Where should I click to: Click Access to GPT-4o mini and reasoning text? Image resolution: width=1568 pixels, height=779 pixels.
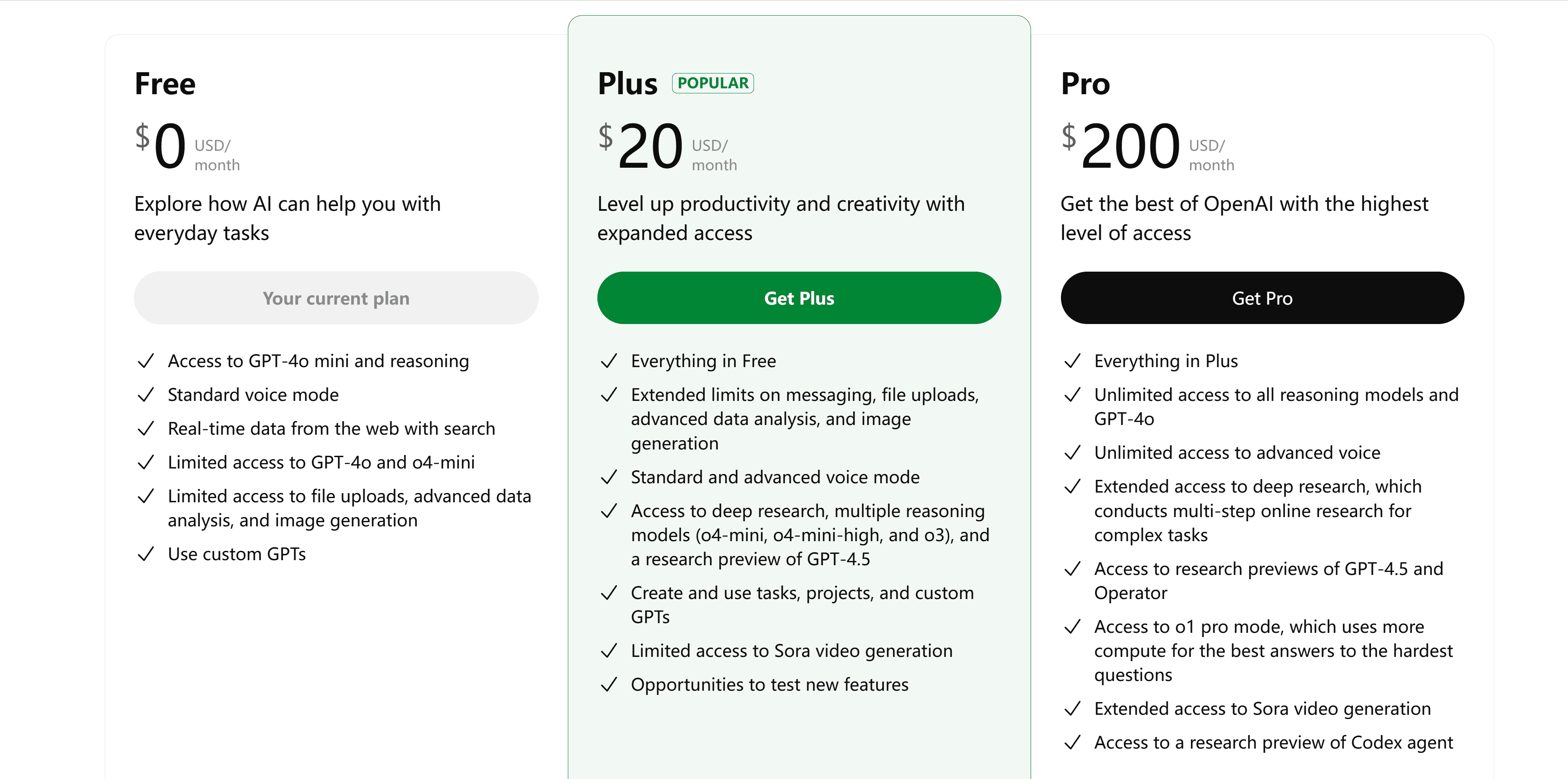pyautogui.click(x=318, y=361)
